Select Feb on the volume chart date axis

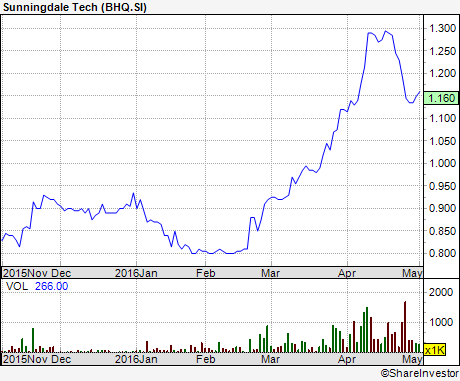[206, 359]
